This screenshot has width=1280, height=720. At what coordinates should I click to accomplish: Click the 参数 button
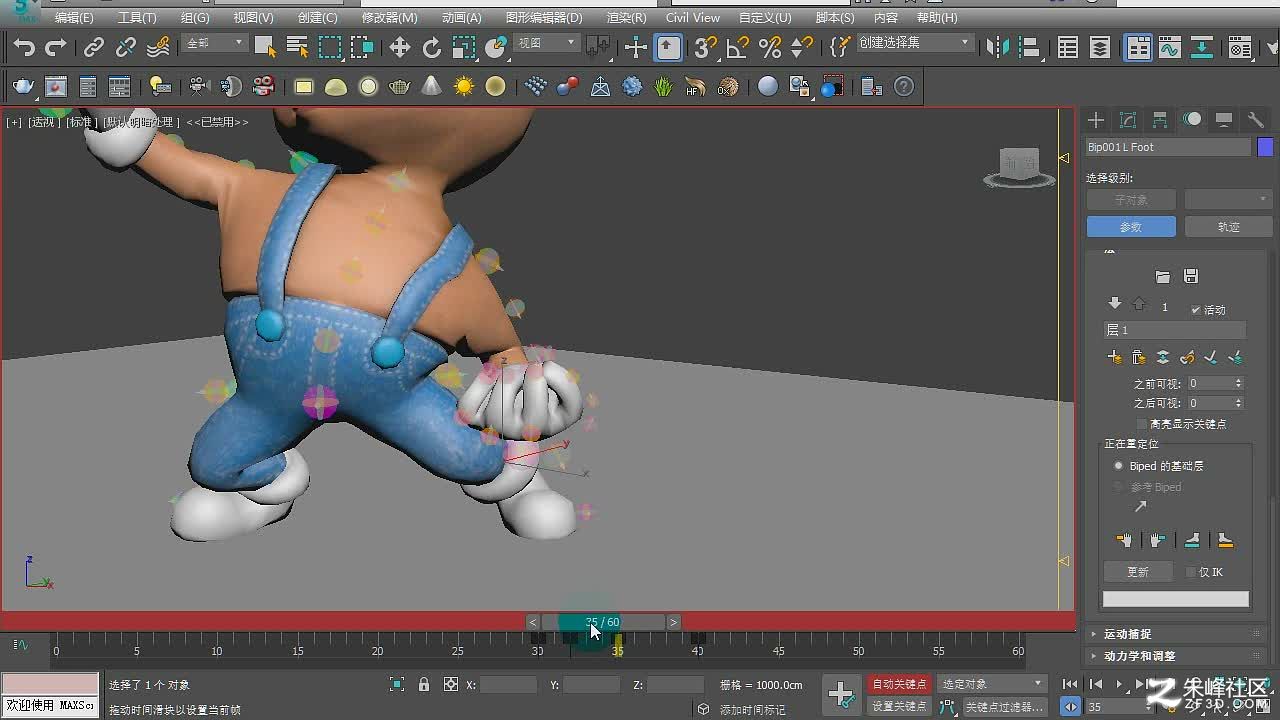point(1131,227)
